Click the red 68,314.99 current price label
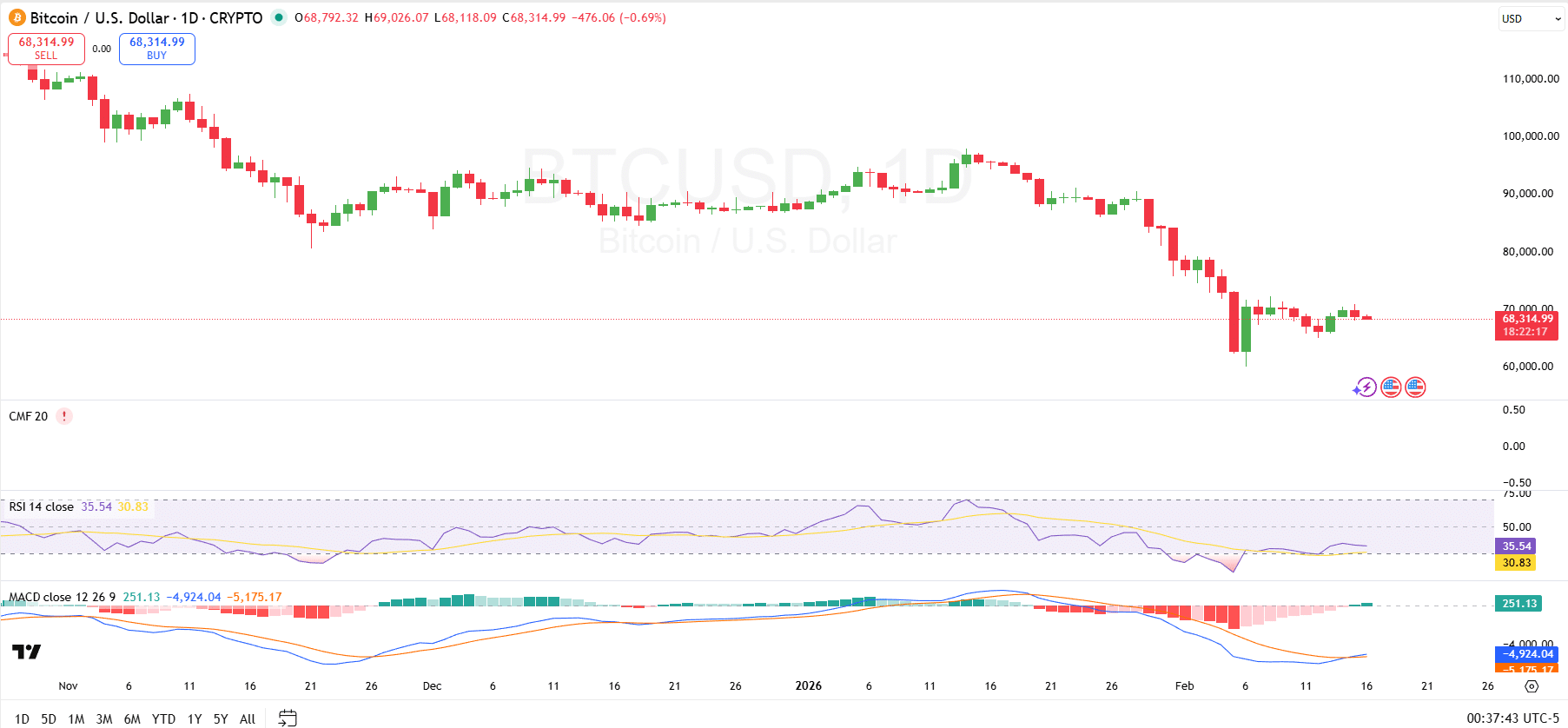Screen dimensions: 1568x728 1527,325
